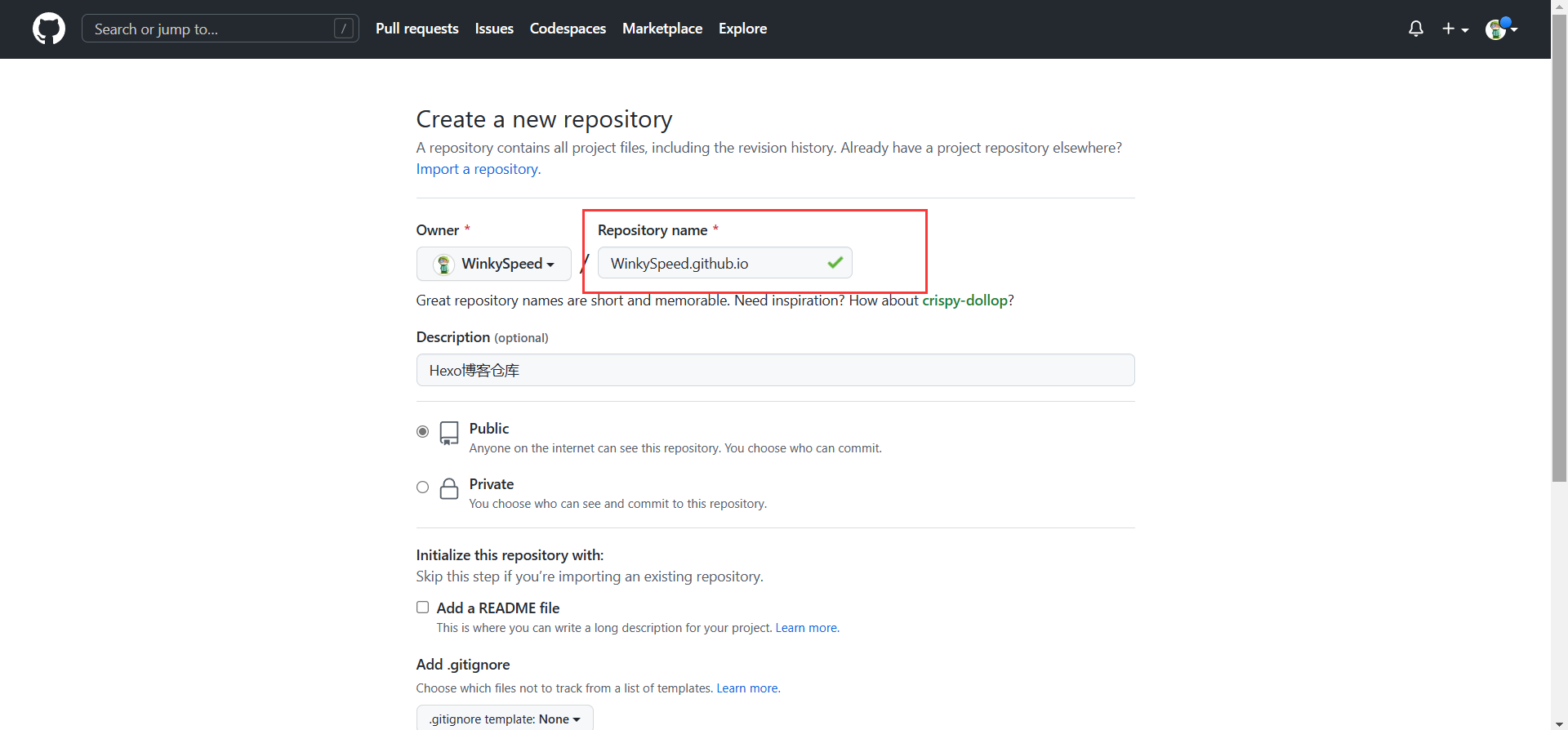Go to Issues

[x=494, y=29]
